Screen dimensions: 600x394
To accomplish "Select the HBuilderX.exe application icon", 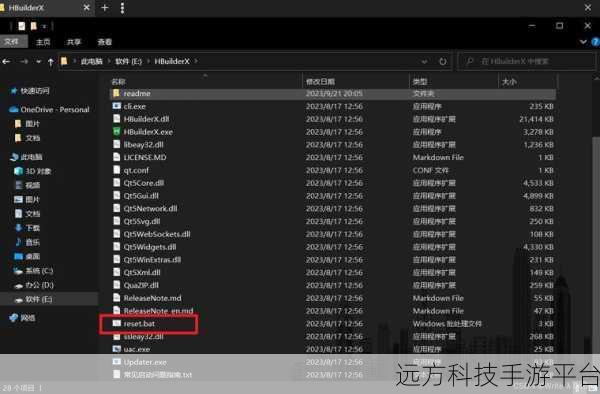I will tap(117, 132).
